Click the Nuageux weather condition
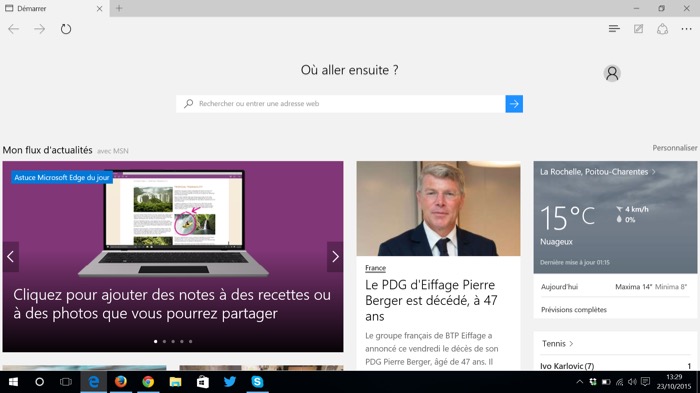700x393 pixels. (556, 242)
